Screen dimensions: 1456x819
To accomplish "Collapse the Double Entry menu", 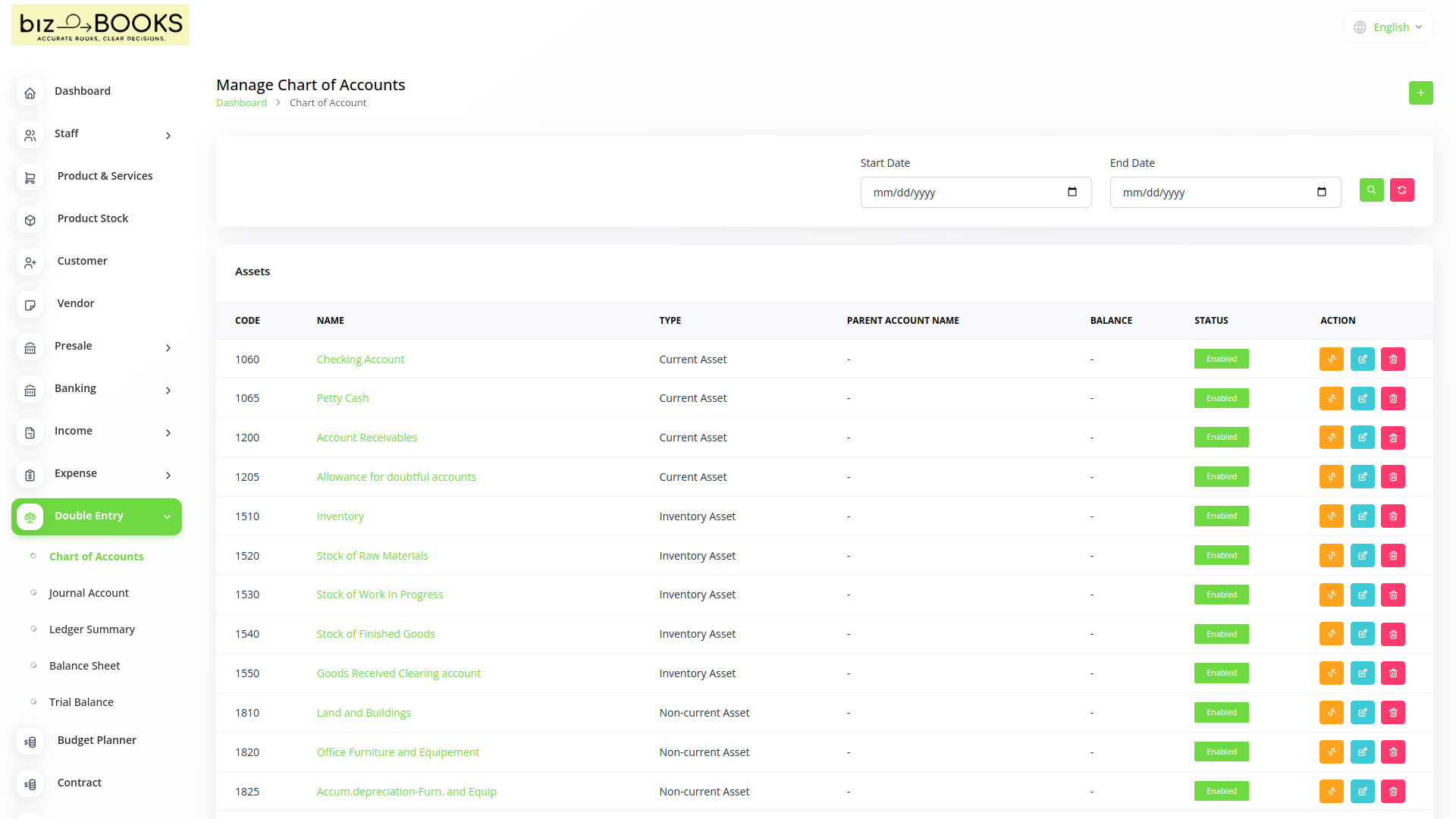I will tap(167, 516).
